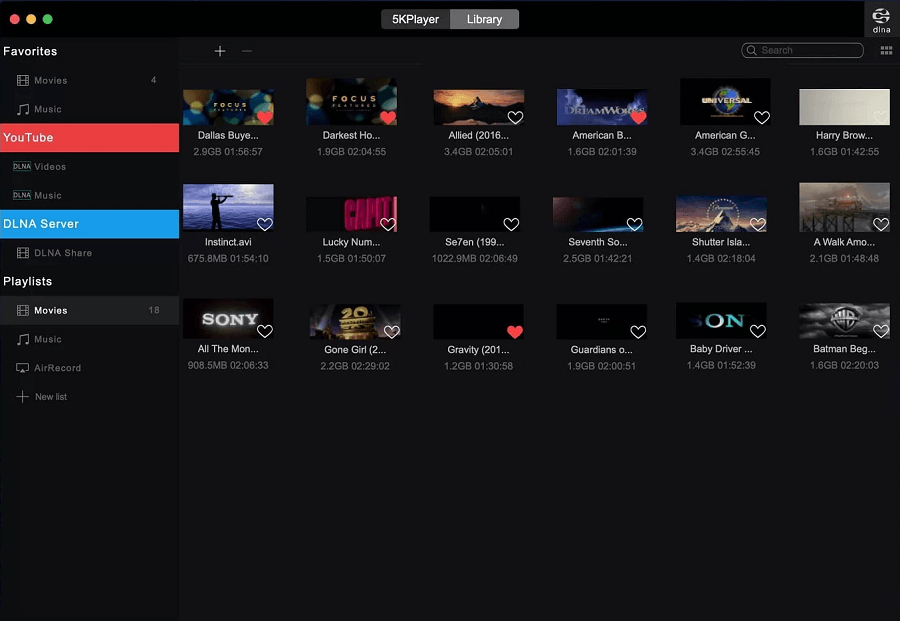Open the Dallas Buyers Focus Features thumbnail
Screen dimensions: 900x621
(x=228, y=107)
